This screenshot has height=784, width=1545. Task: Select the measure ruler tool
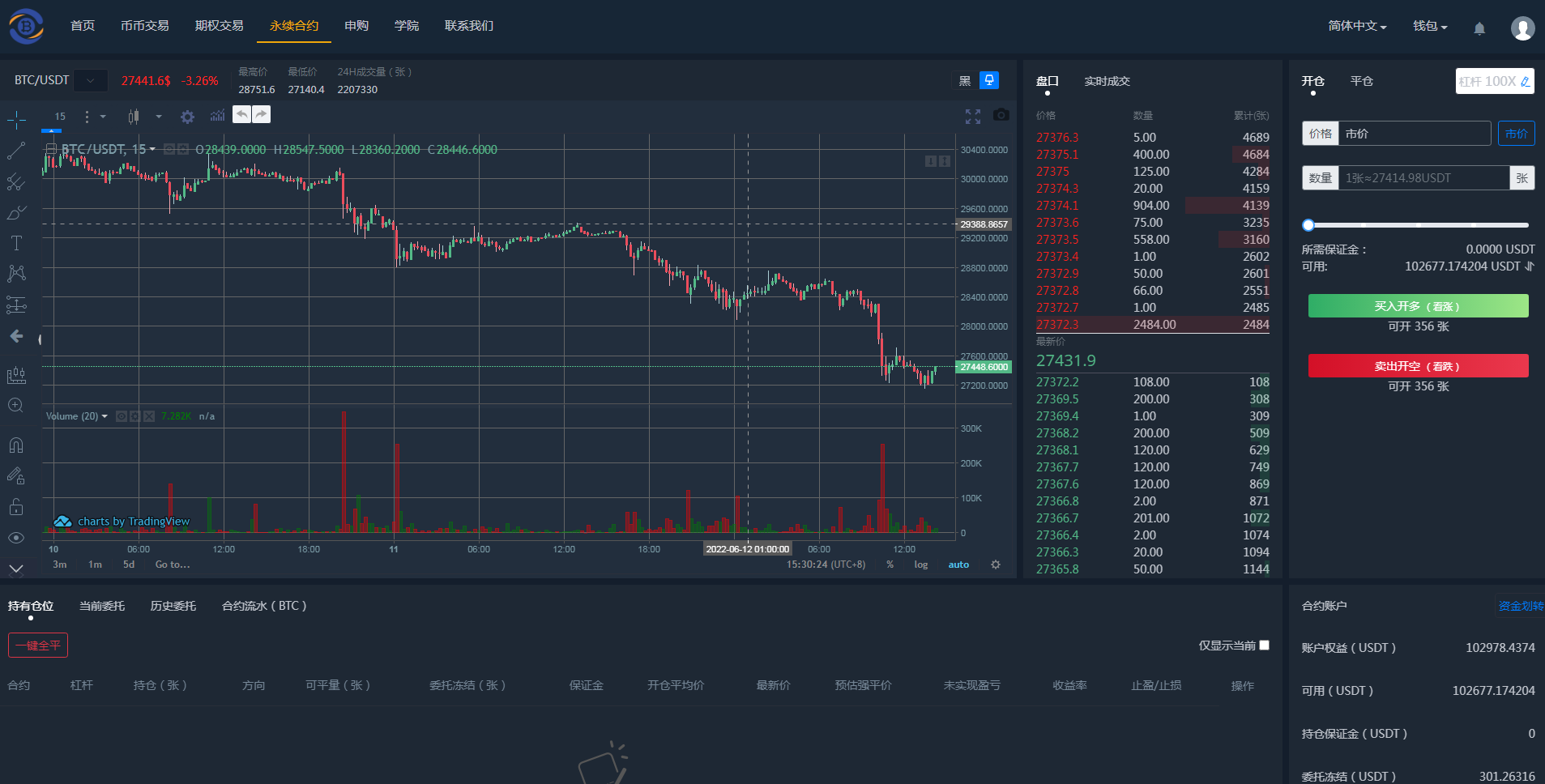pyautogui.click(x=16, y=375)
